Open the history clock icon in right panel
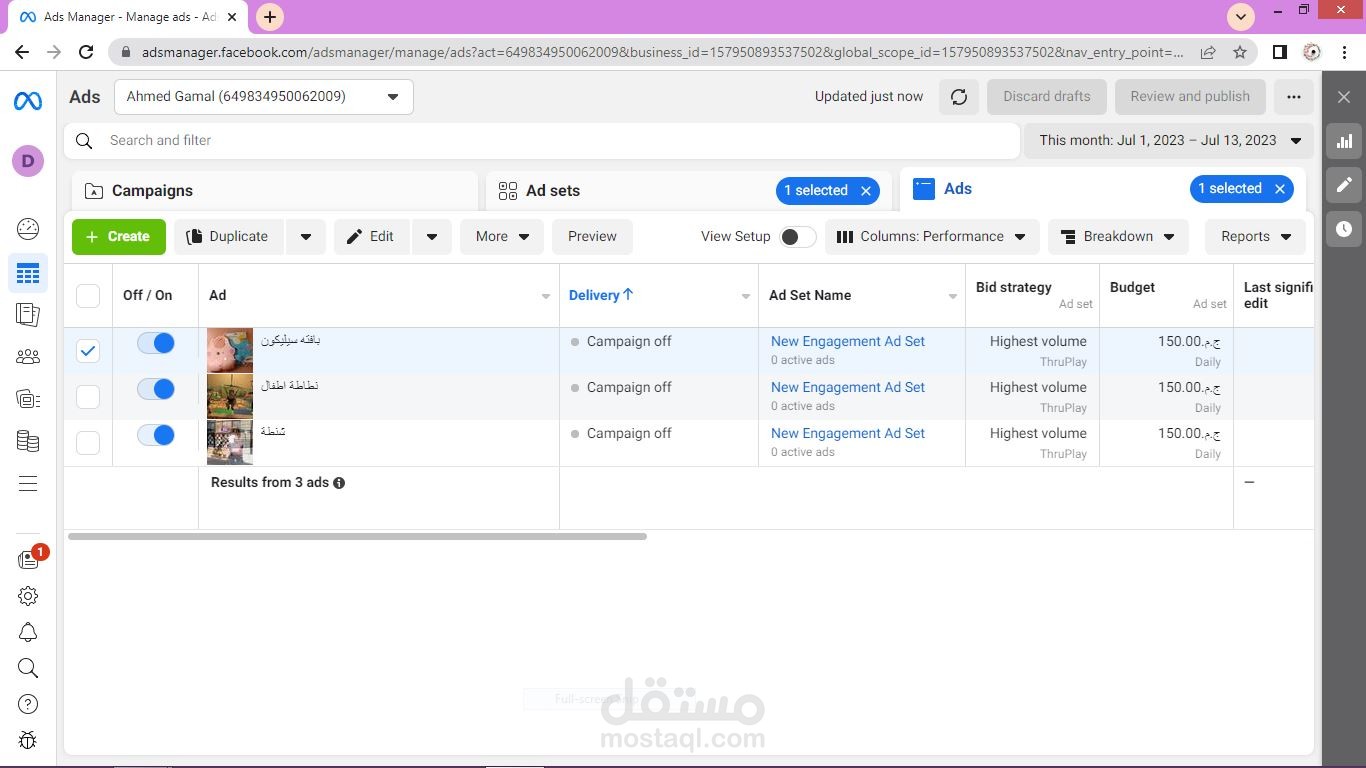 [1344, 229]
